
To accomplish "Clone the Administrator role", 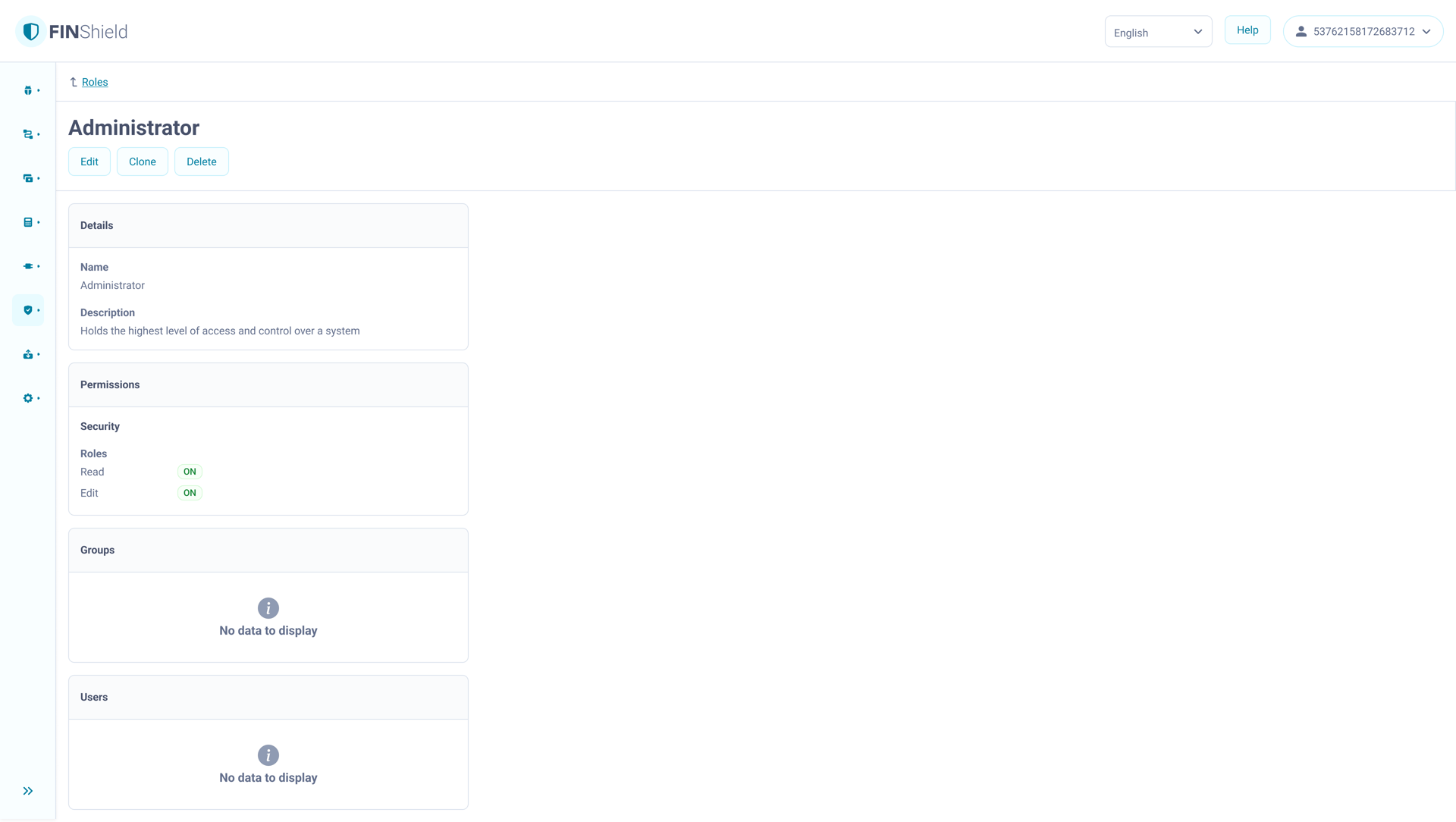I will click(143, 162).
